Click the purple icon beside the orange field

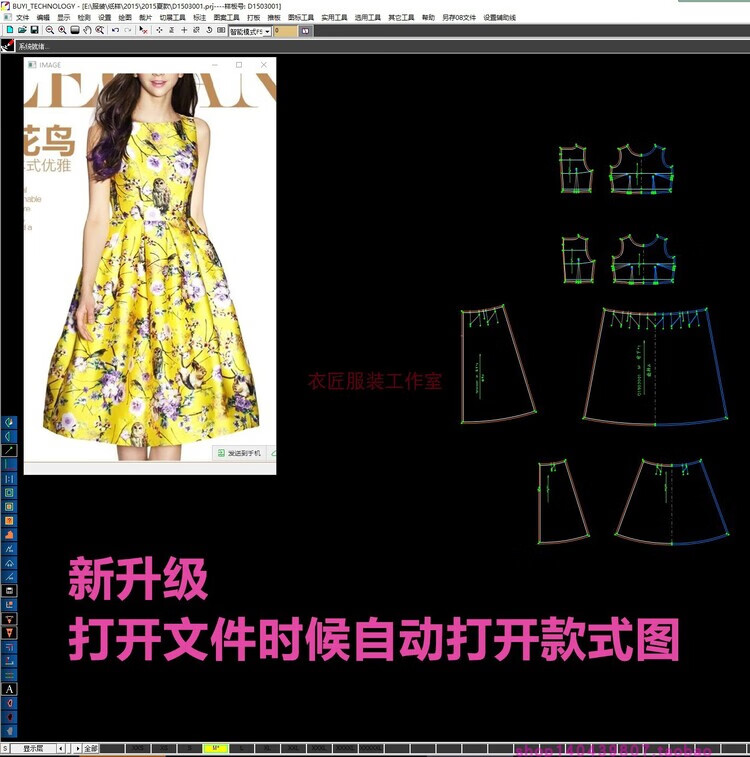(306, 31)
